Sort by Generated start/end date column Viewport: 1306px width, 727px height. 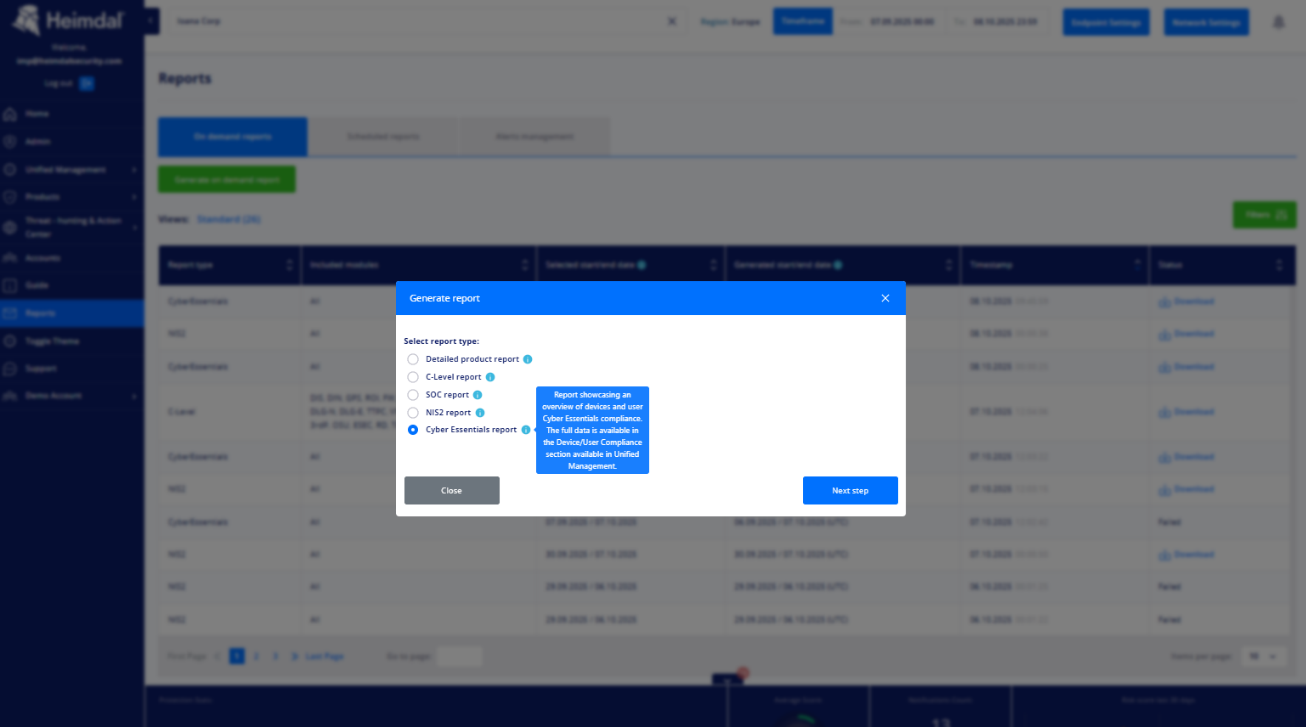951,265
